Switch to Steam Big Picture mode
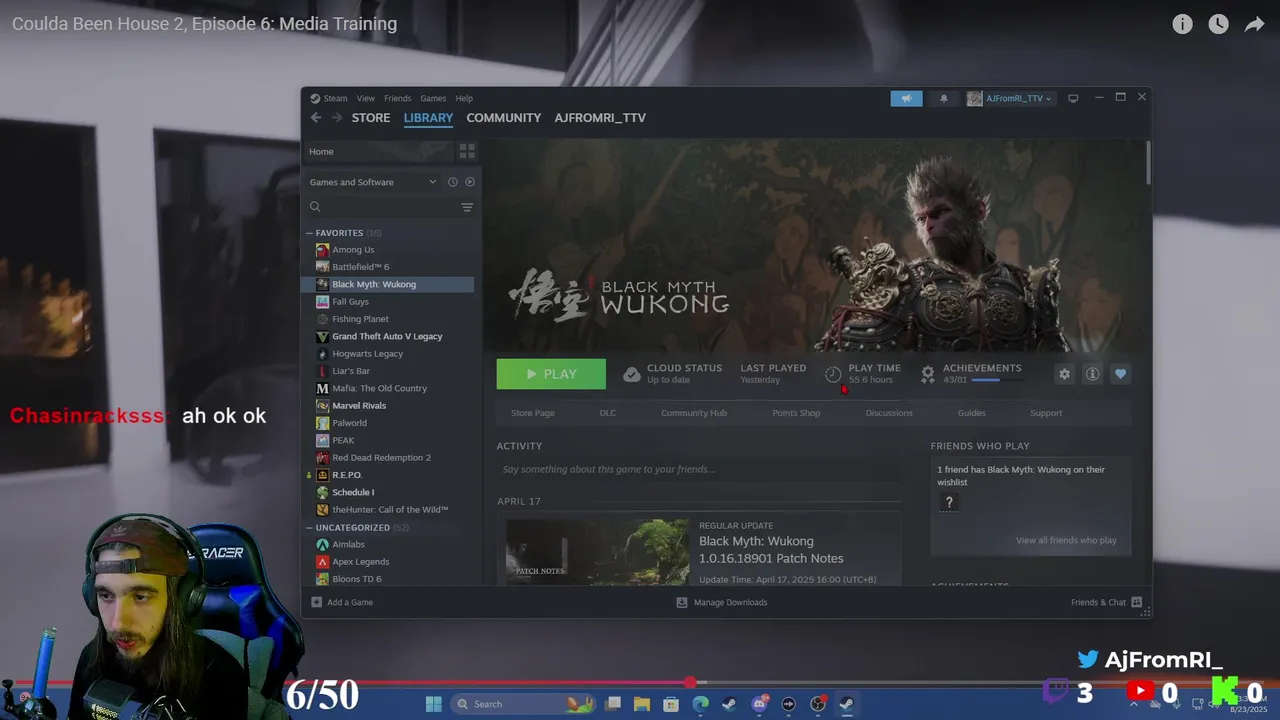The image size is (1280, 720). coord(1073,98)
